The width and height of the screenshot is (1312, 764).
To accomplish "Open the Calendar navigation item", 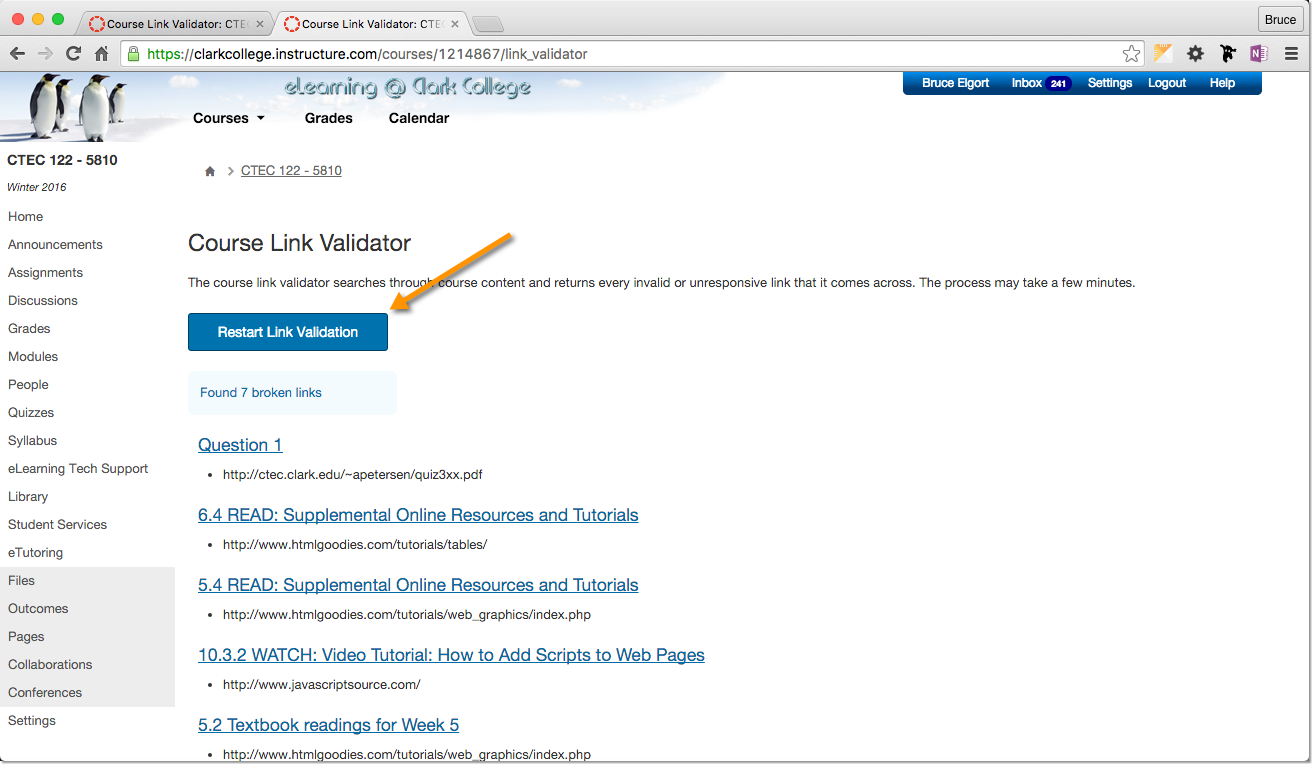I will tap(418, 118).
